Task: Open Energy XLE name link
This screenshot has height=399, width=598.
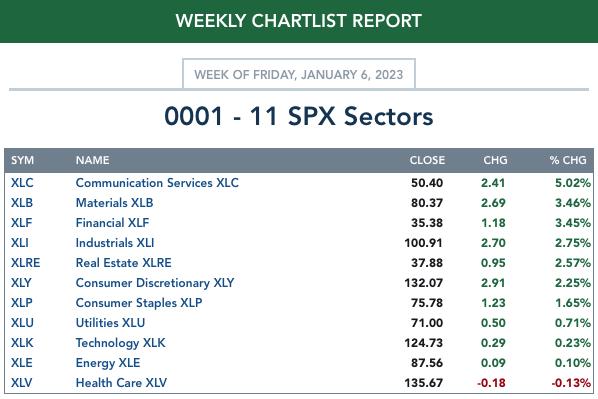Action: [108, 363]
